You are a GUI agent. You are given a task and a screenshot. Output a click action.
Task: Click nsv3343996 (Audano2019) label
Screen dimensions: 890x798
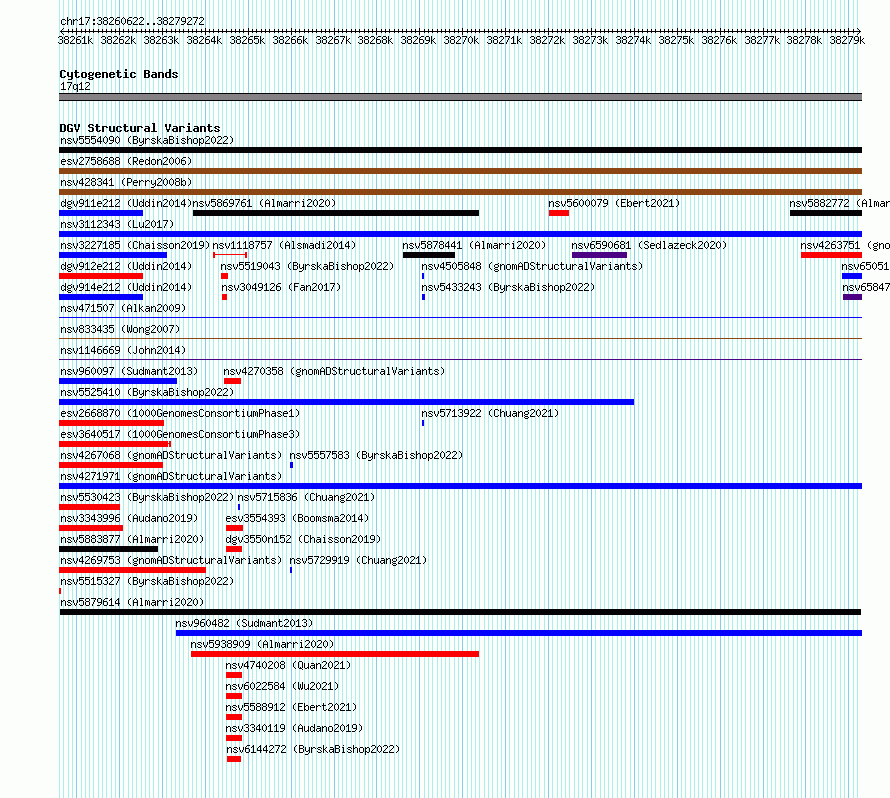[x=129, y=518]
